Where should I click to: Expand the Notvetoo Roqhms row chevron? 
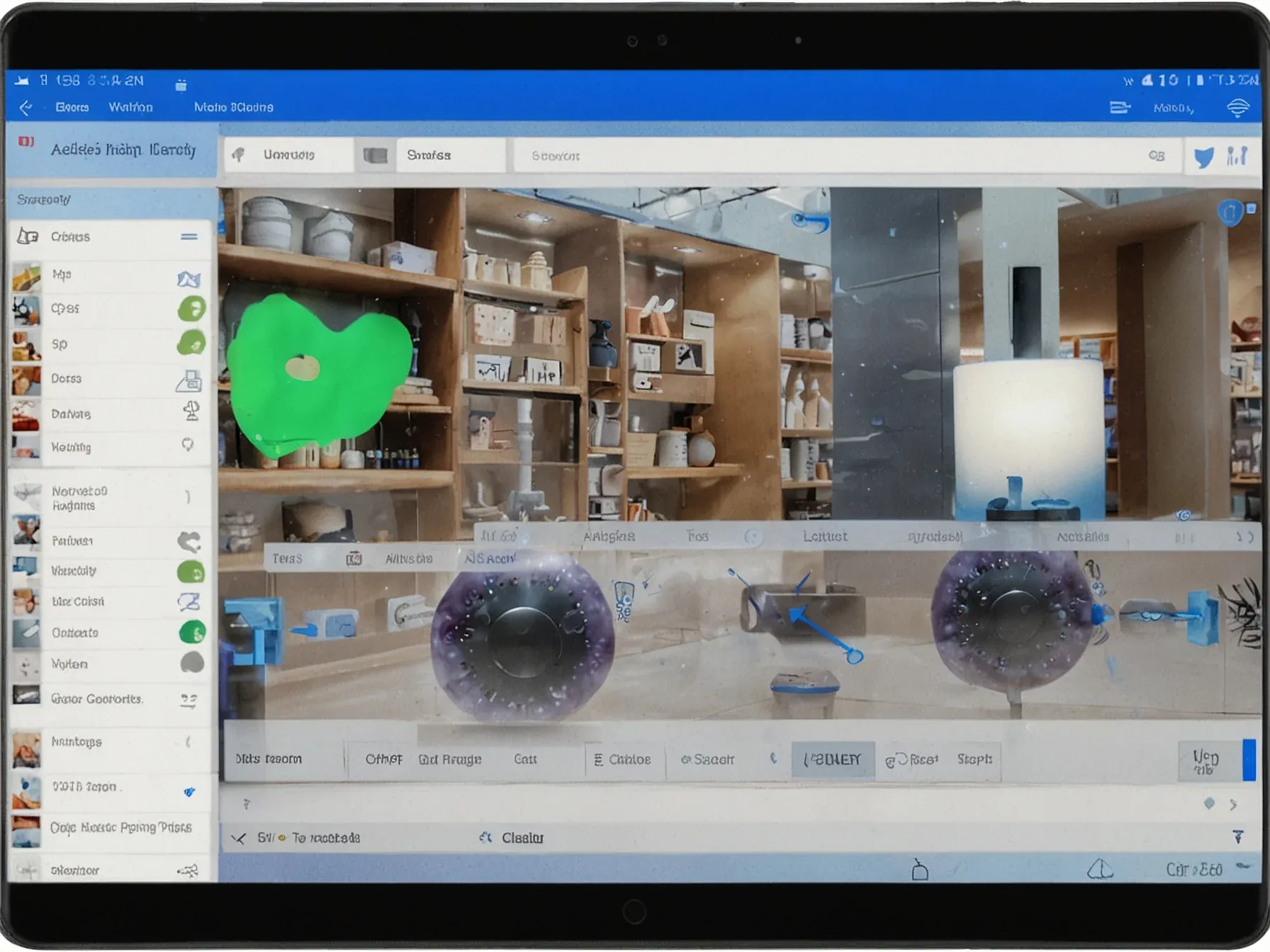pyautogui.click(x=188, y=497)
